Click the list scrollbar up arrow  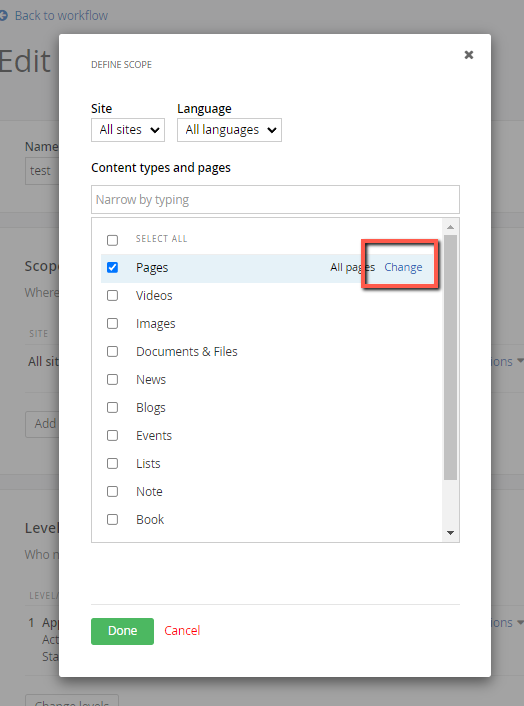click(450, 227)
